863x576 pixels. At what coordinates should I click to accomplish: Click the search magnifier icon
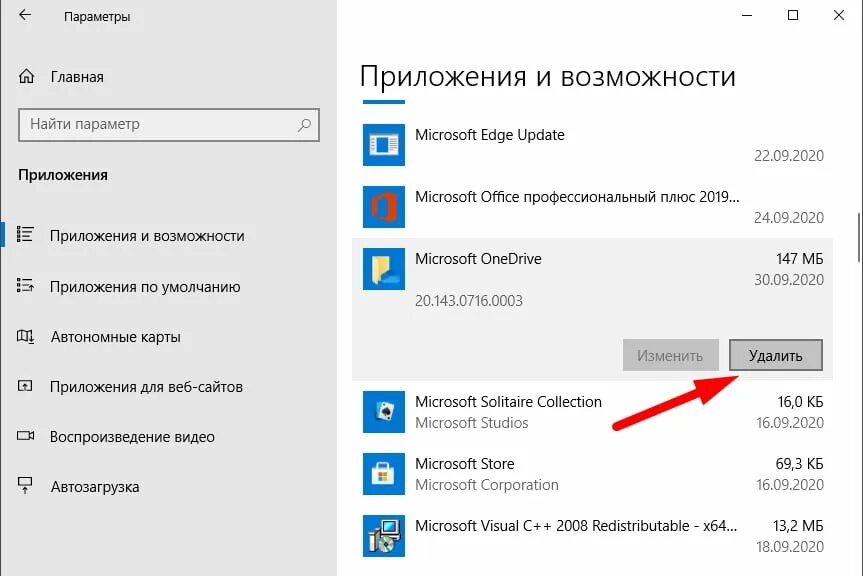304,125
